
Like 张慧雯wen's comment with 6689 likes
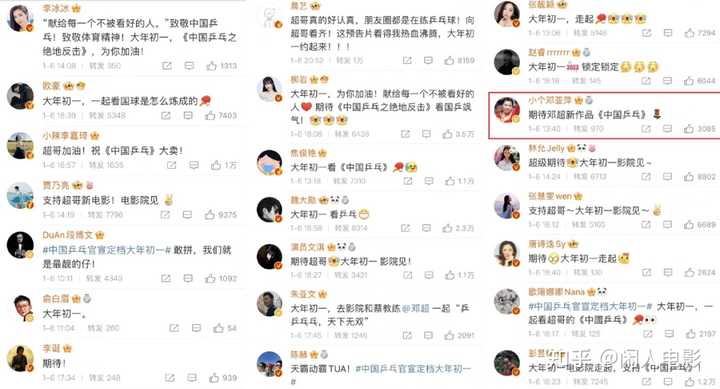coord(689,225)
